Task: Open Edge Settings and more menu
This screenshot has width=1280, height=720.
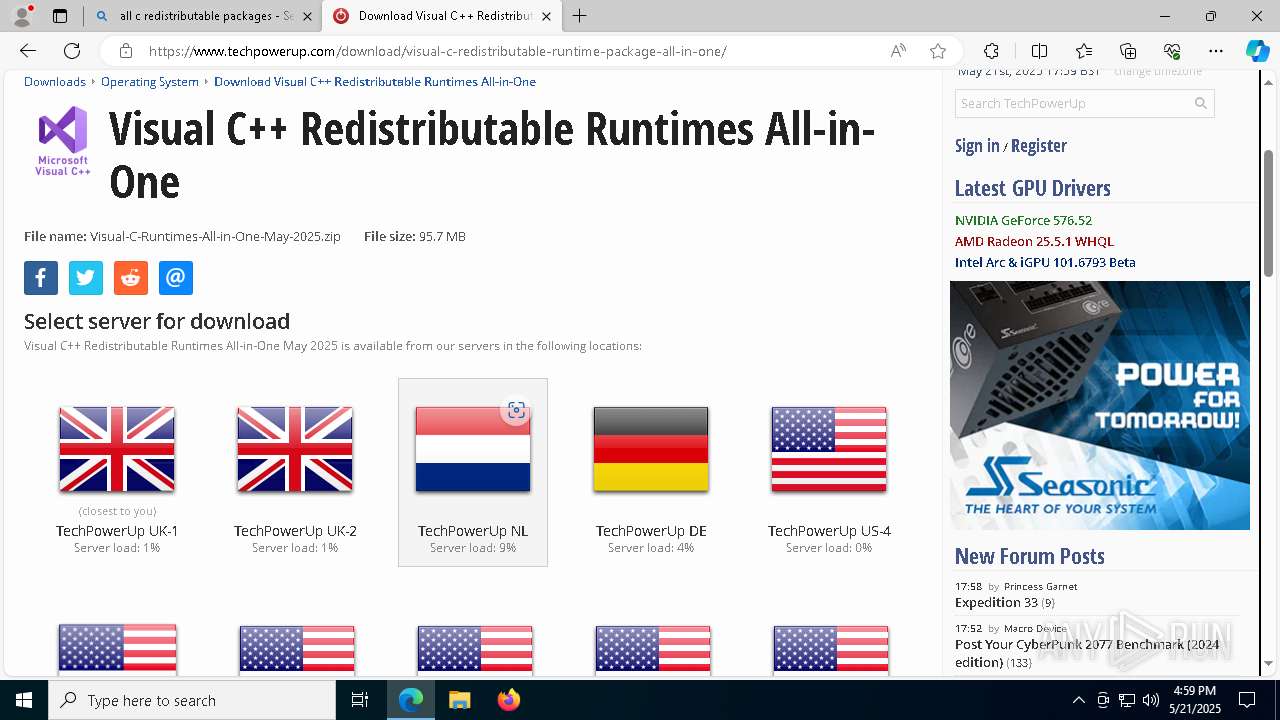Action: point(1216,51)
